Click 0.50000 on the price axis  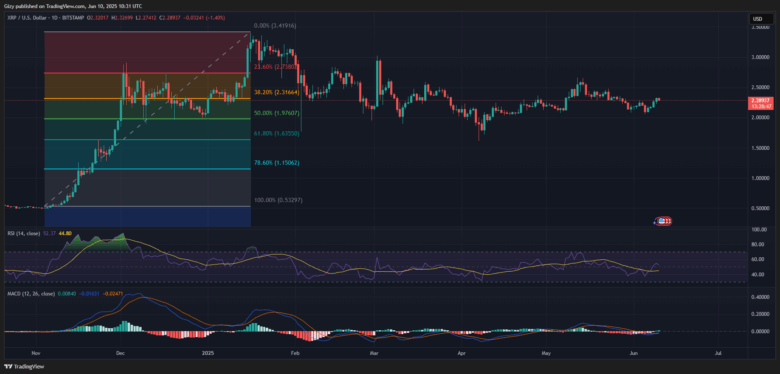tap(760, 208)
